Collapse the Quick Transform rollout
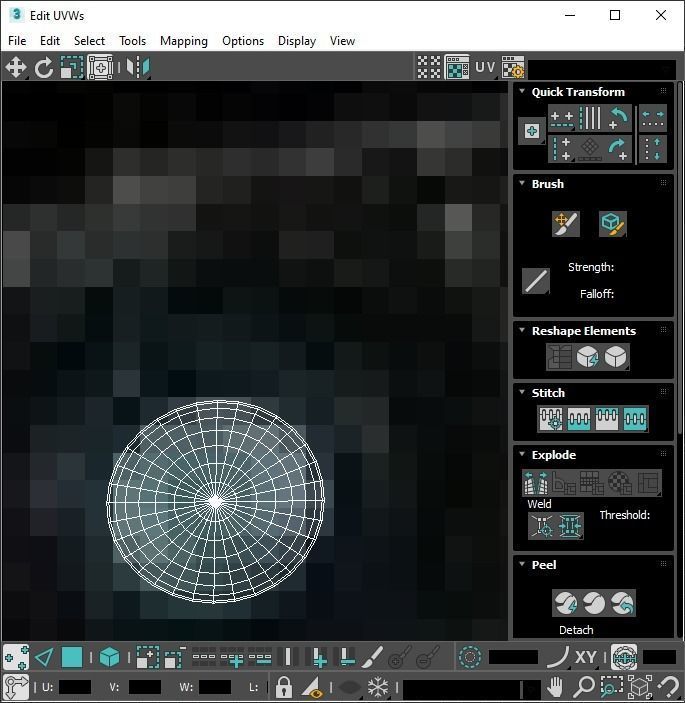This screenshot has height=703, width=685. click(522, 91)
